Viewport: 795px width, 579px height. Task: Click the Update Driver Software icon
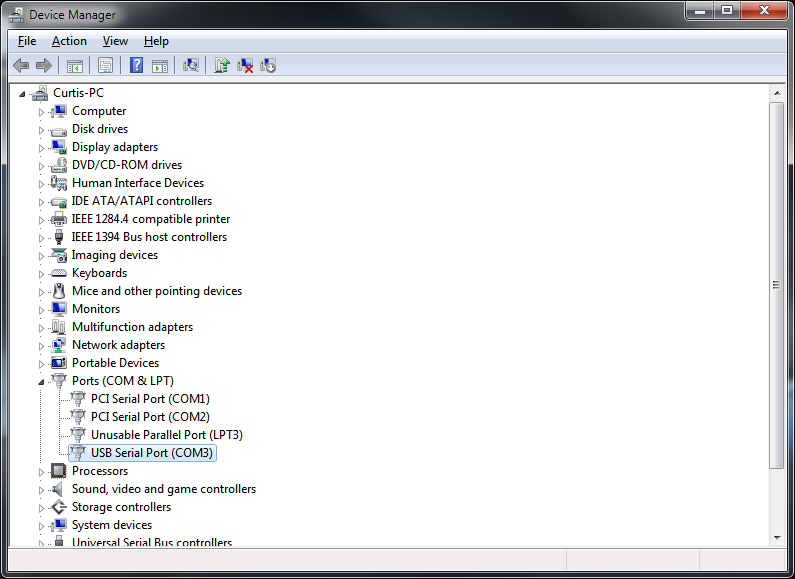(221, 65)
